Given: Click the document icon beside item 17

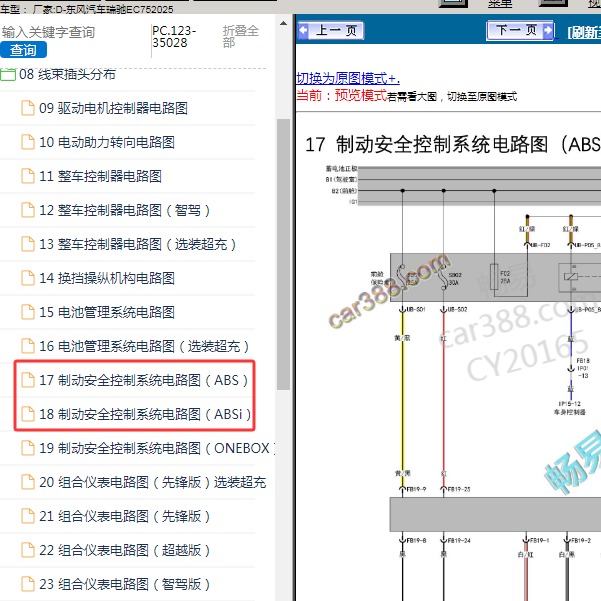Looking at the screenshot, I should click(x=28, y=379).
